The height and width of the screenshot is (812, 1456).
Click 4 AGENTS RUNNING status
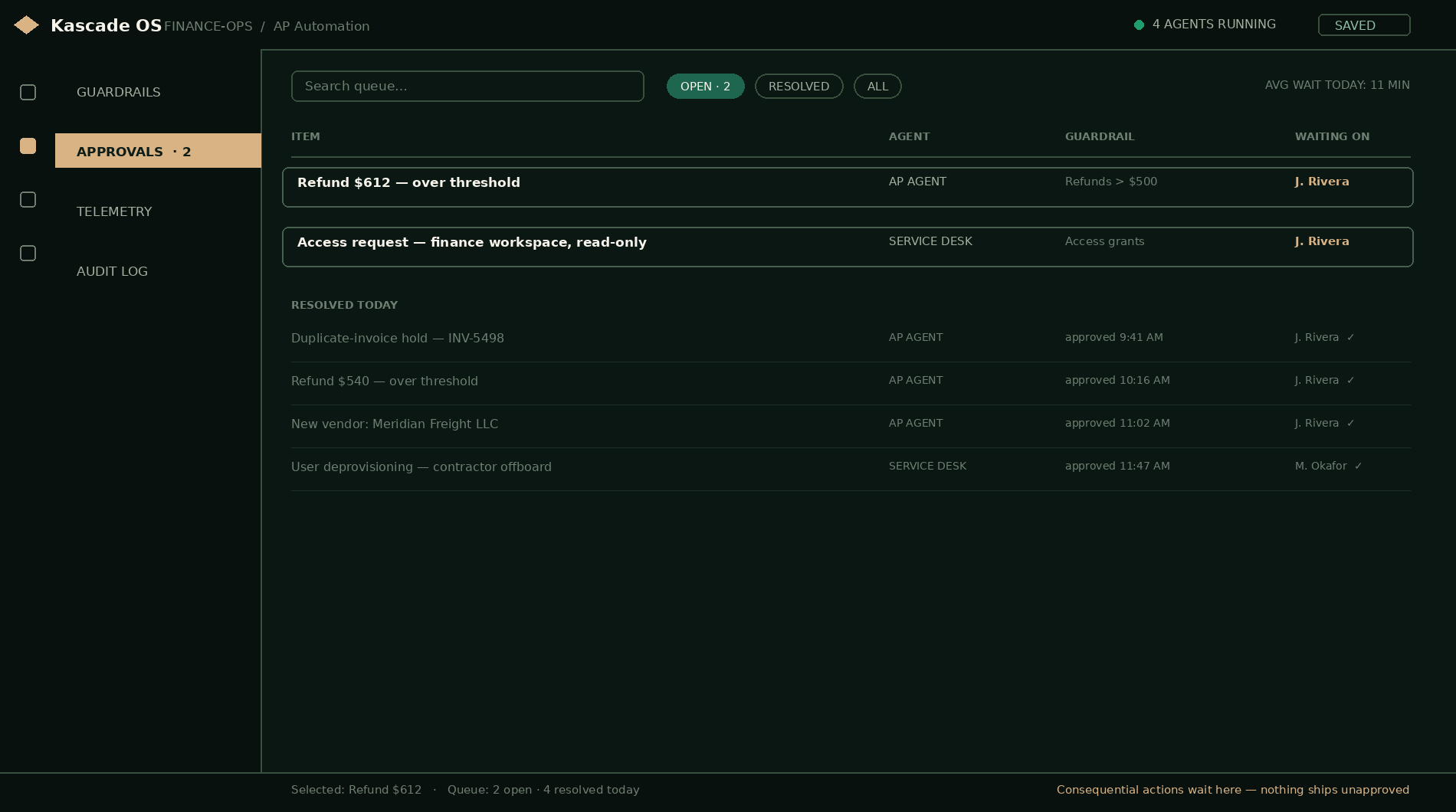(1214, 25)
